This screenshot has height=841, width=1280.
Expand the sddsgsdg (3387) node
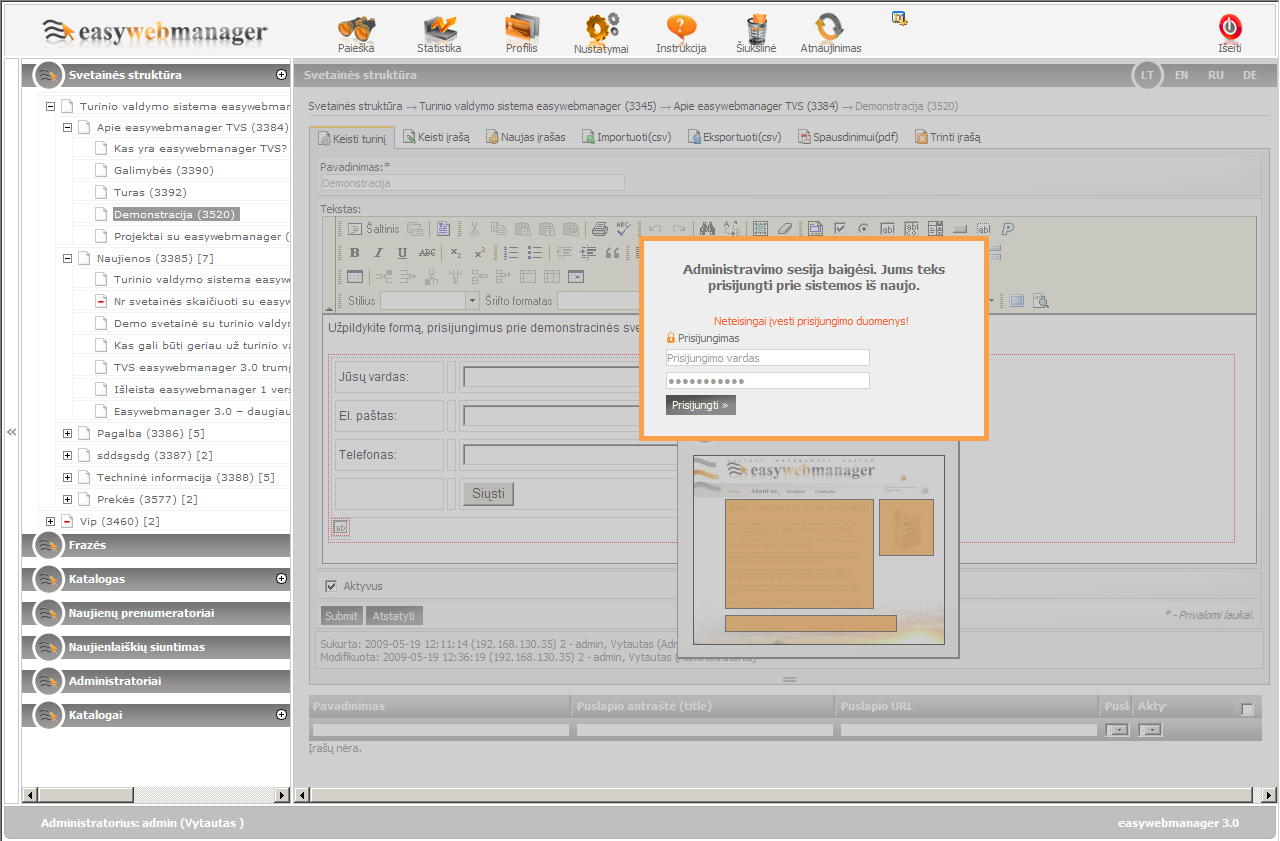(x=68, y=455)
